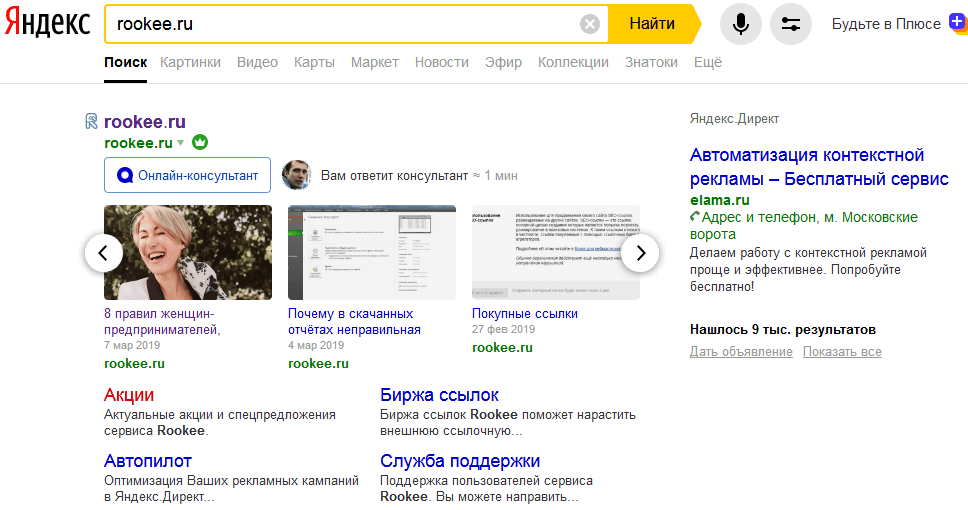Click the Найти search button
The width and height of the screenshot is (968, 510).
coord(653,24)
